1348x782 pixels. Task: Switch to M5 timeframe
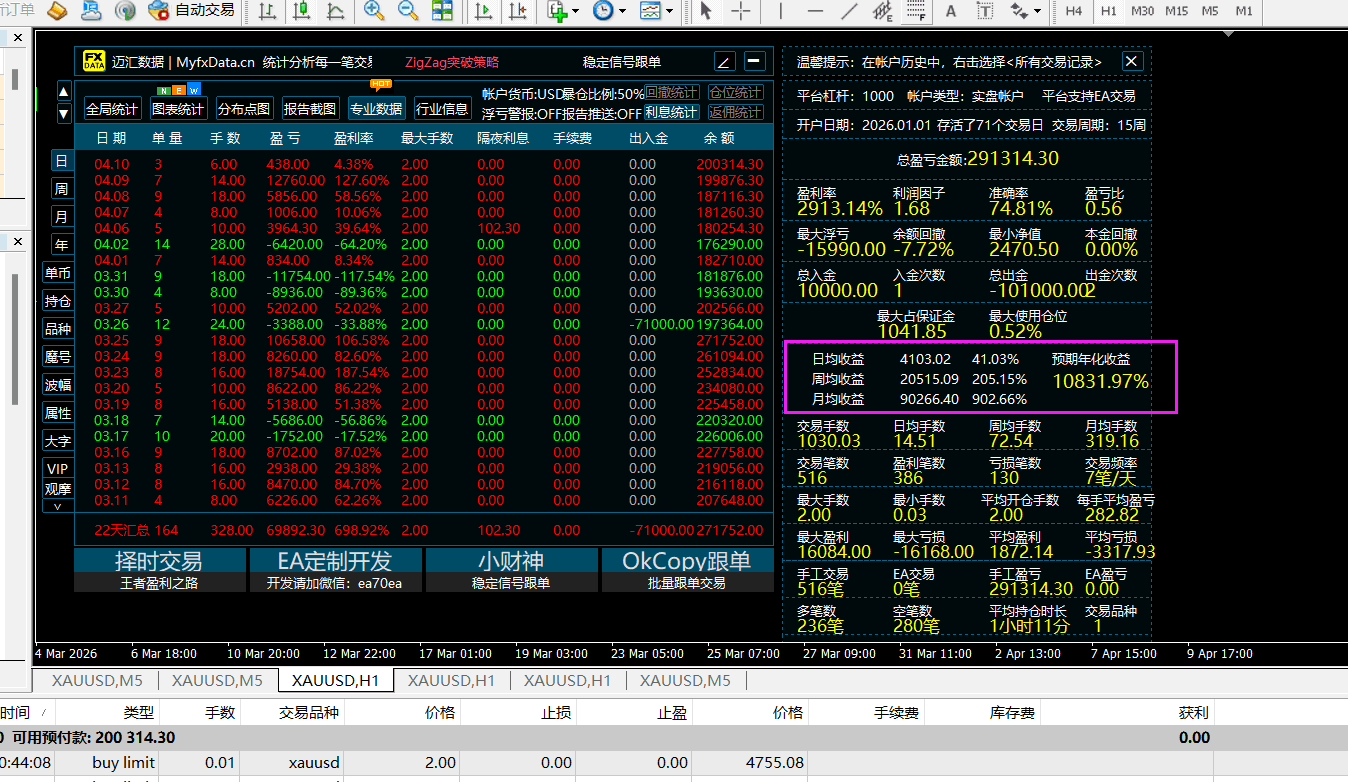[x=1210, y=11]
